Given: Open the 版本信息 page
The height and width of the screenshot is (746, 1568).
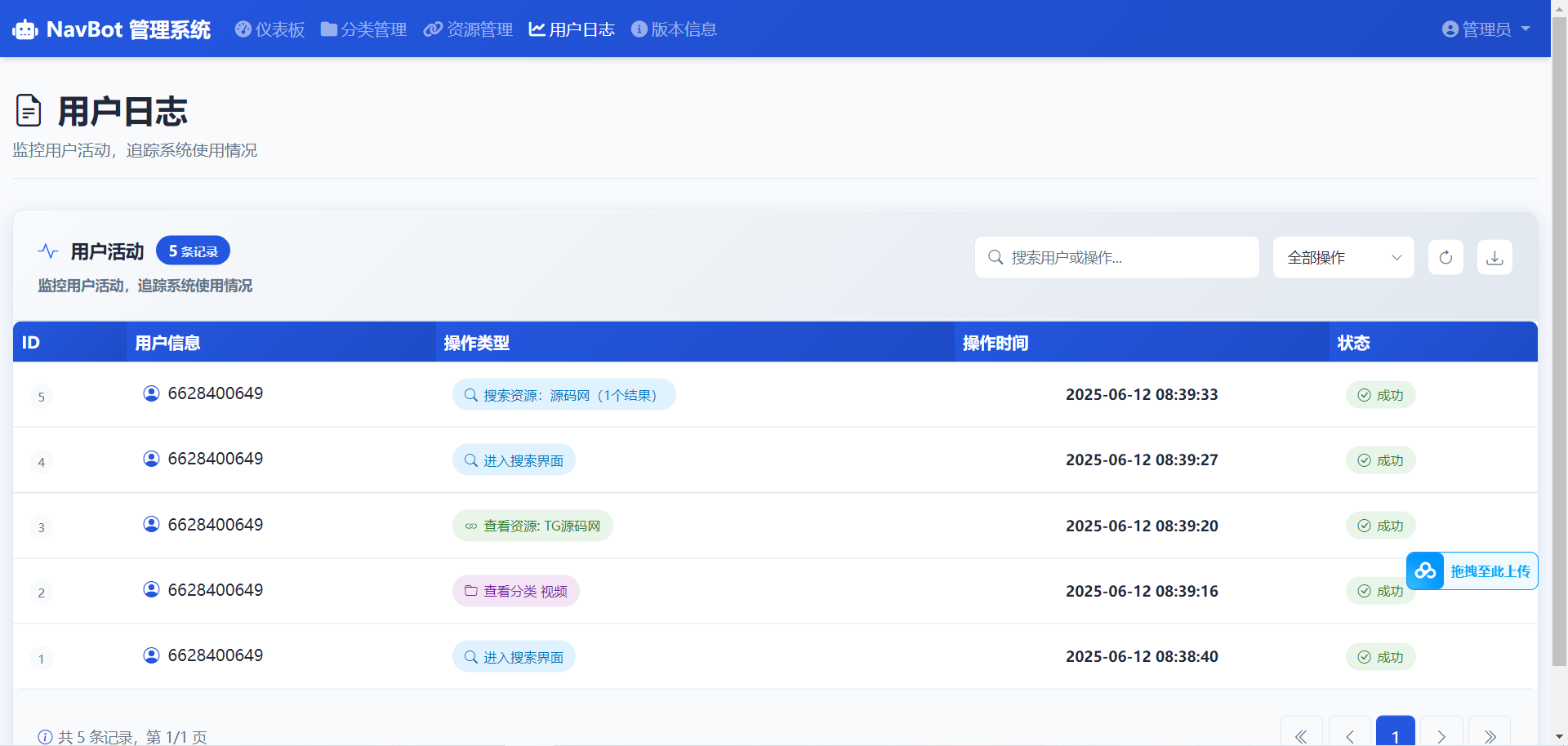Looking at the screenshot, I should 674,29.
